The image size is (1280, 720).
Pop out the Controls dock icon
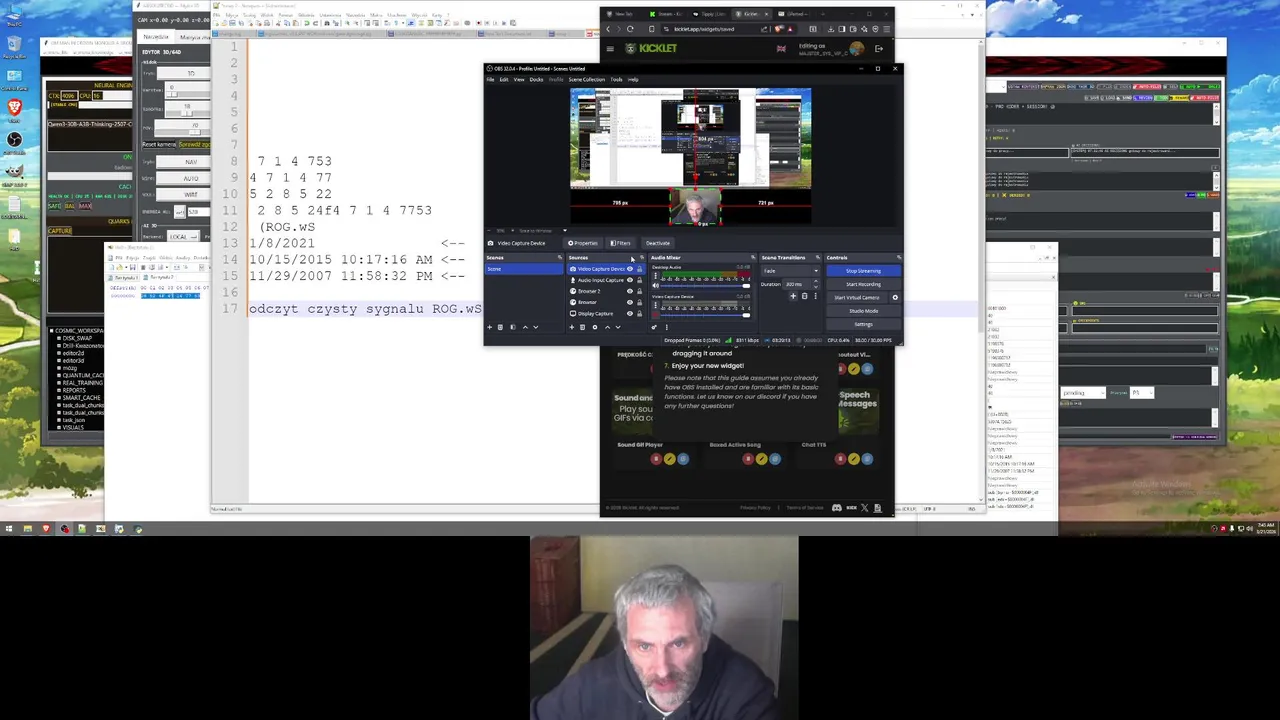pyautogui.click(x=899, y=257)
